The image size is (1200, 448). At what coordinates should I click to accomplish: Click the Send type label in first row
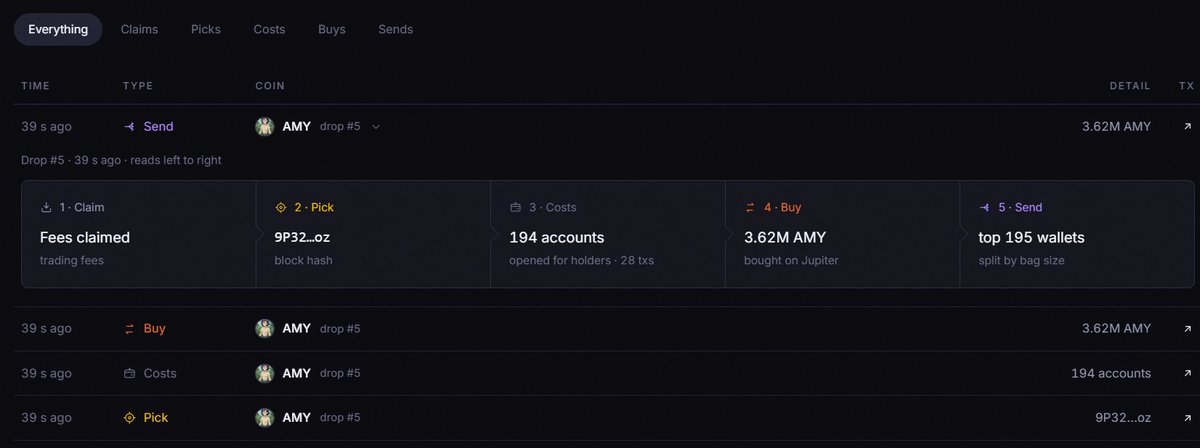coord(158,127)
